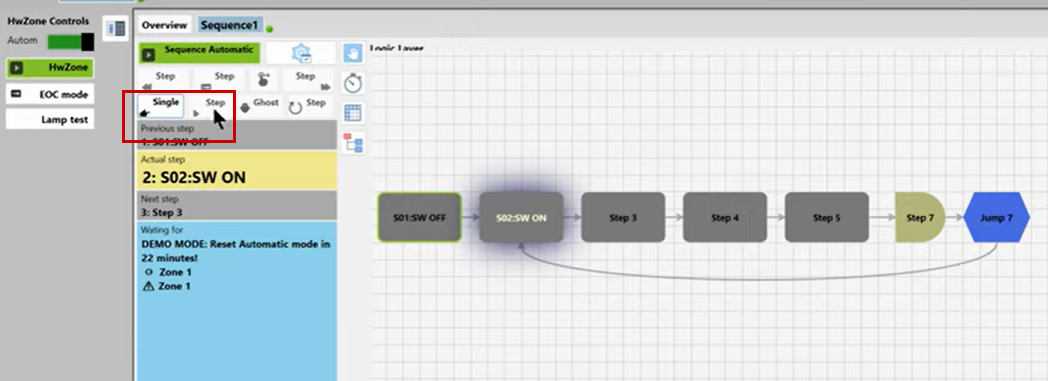Screen dimensions: 1048x381
Task: Open the table grid view icon
Action: click(x=353, y=113)
